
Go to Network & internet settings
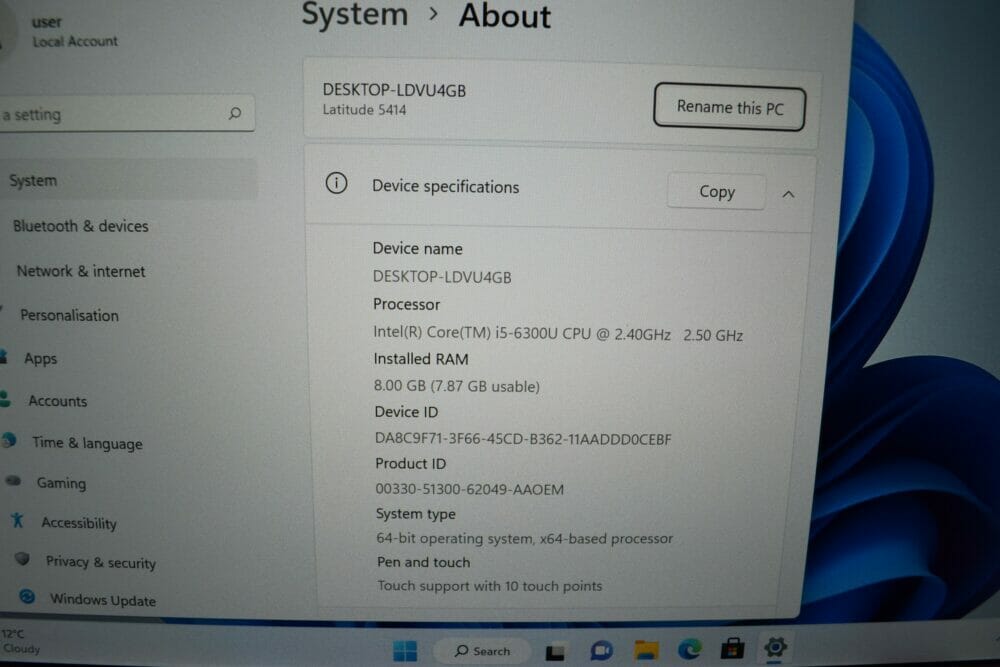click(81, 272)
